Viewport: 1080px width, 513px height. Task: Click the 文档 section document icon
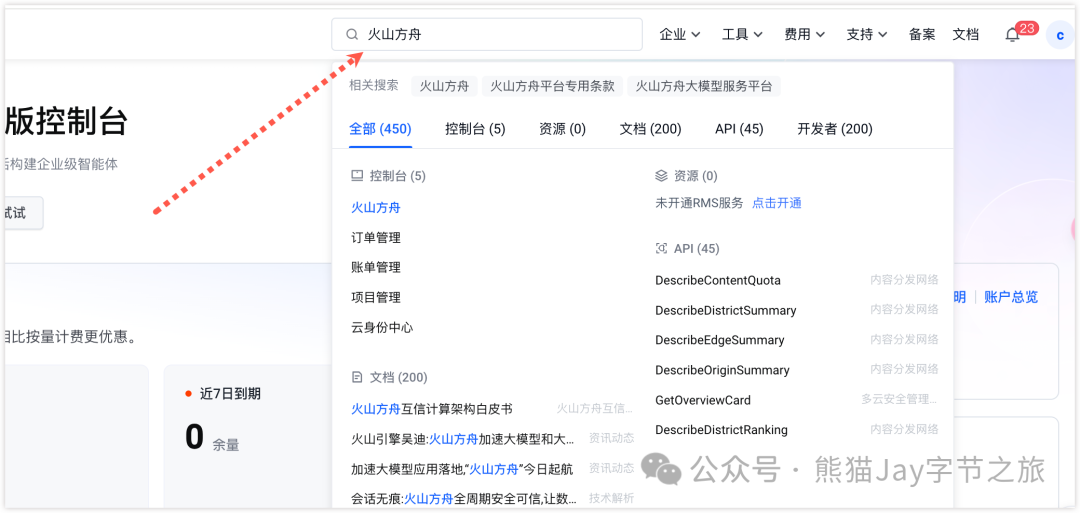click(357, 377)
